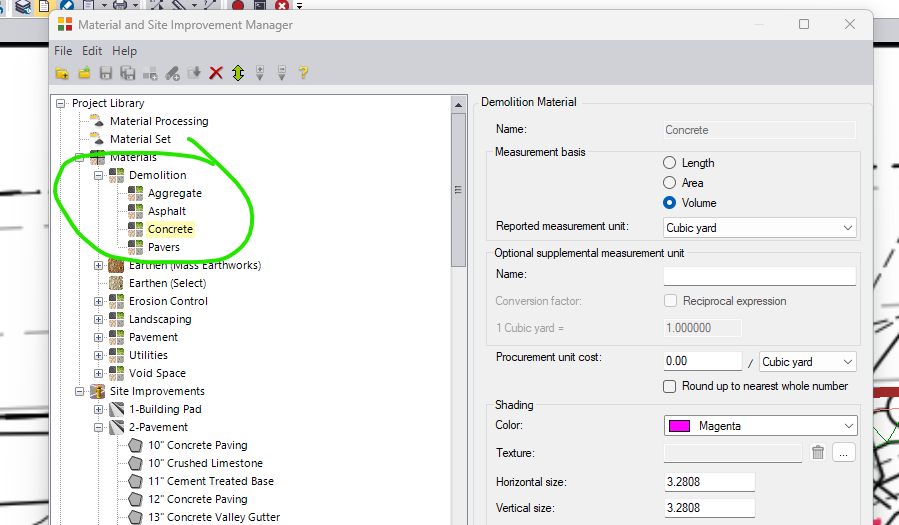Click the Earthen (Mass Earthworks) icon
899x525 pixels.
click(x=116, y=265)
